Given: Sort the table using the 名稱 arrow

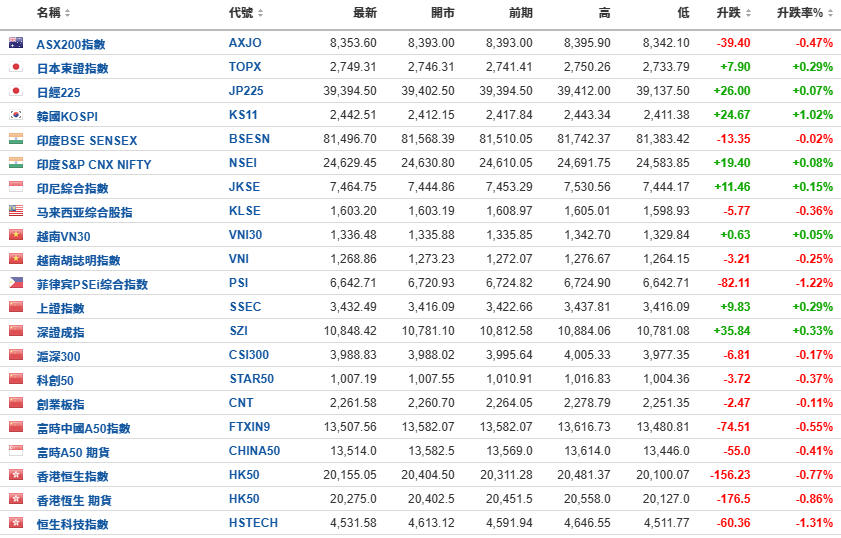Looking at the screenshot, I should pyautogui.click(x=66, y=13).
